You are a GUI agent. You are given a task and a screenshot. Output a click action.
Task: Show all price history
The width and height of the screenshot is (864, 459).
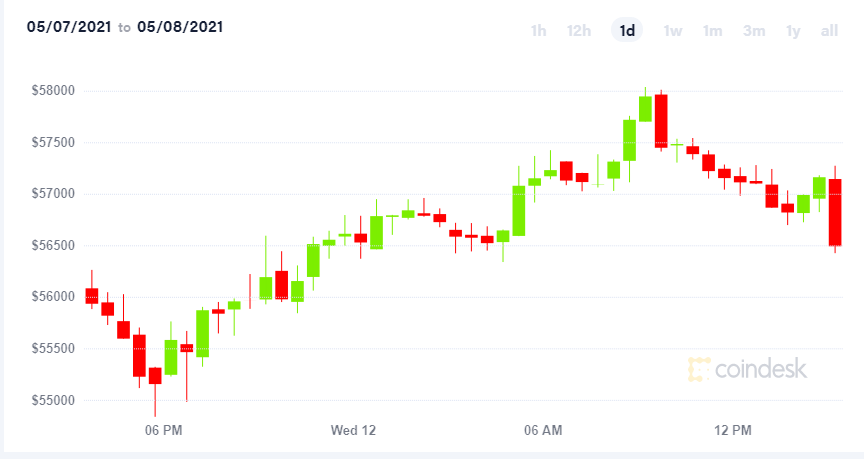(x=829, y=31)
